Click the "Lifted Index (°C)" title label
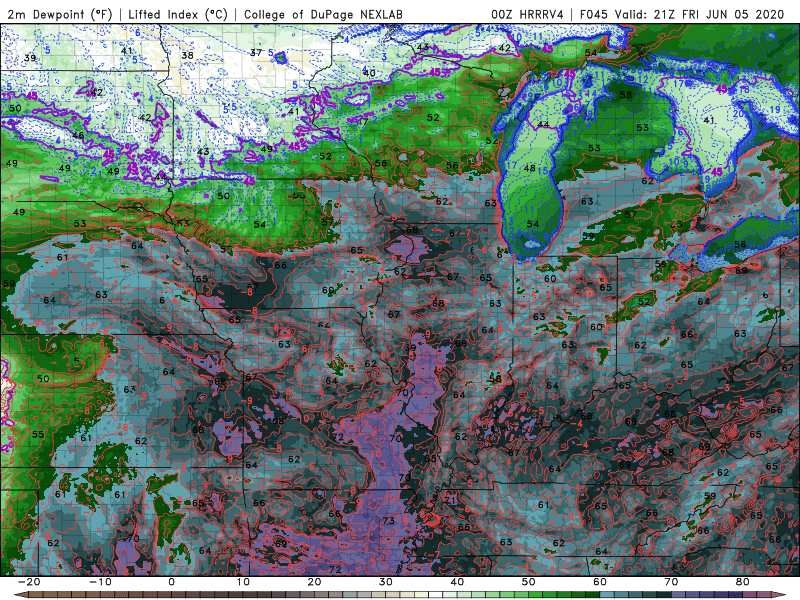This screenshot has height=600, width=800. (178, 14)
